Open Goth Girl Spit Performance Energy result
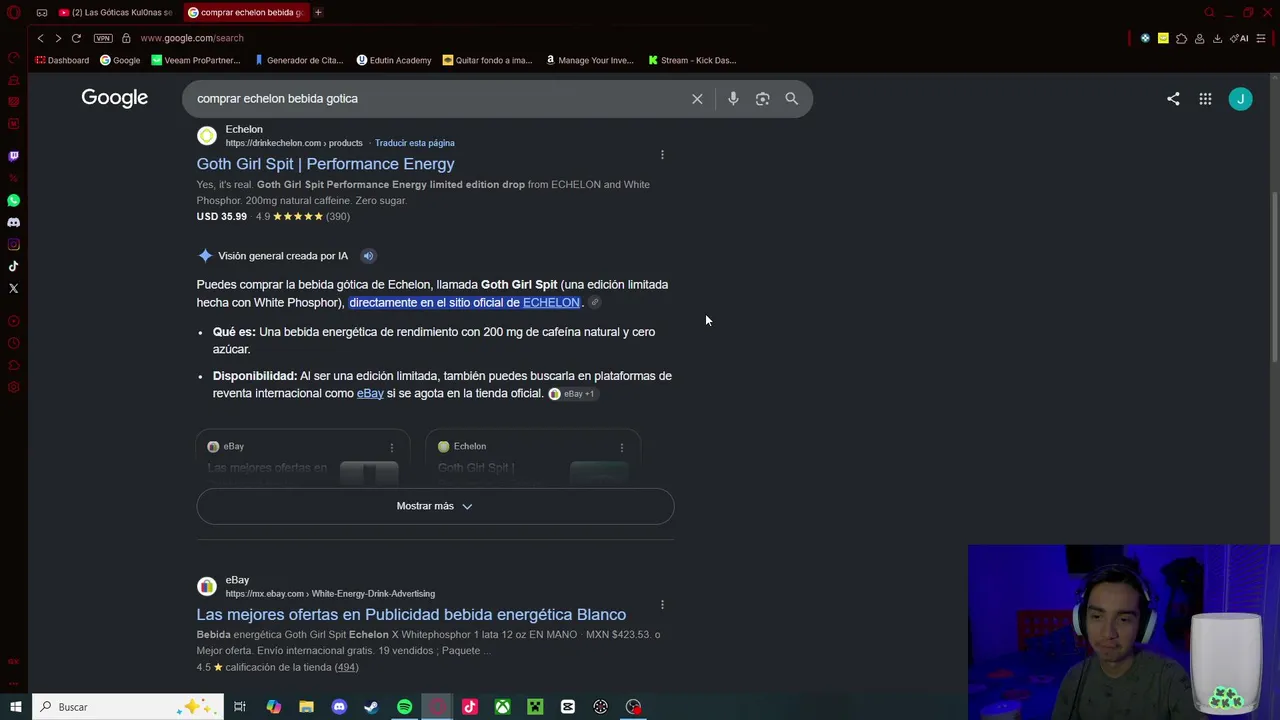This screenshot has height=720, width=1280. click(325, 164)
